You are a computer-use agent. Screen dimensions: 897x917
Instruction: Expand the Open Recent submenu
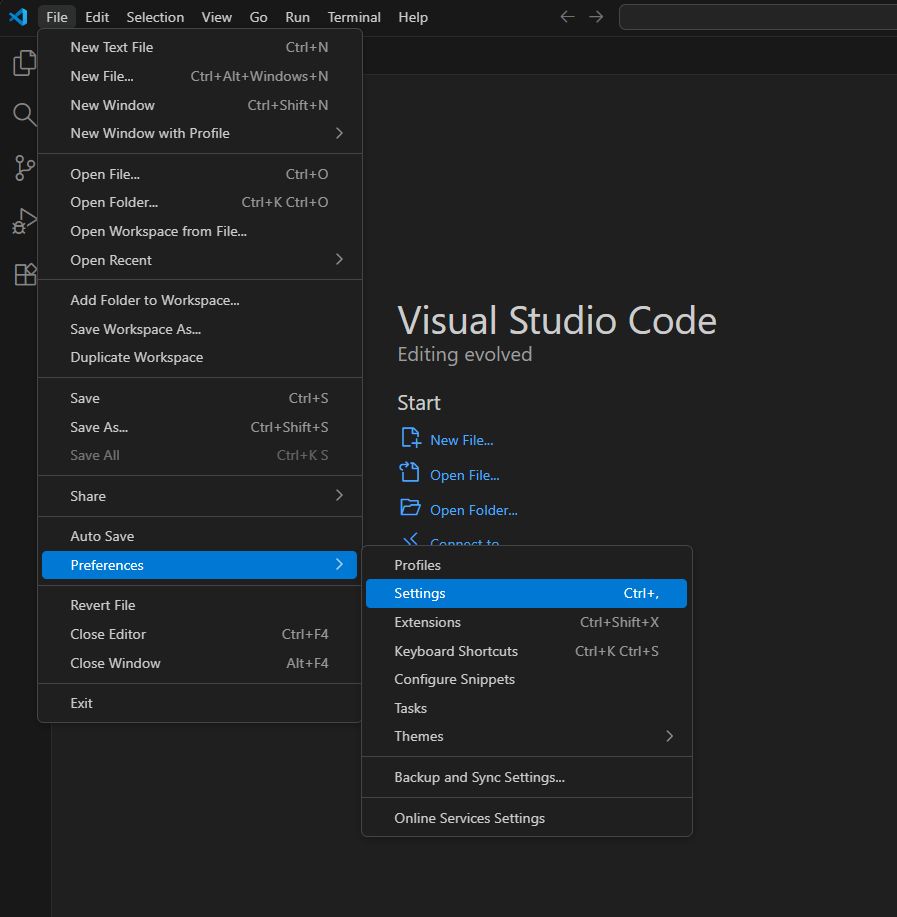click(x=199, y=260)
